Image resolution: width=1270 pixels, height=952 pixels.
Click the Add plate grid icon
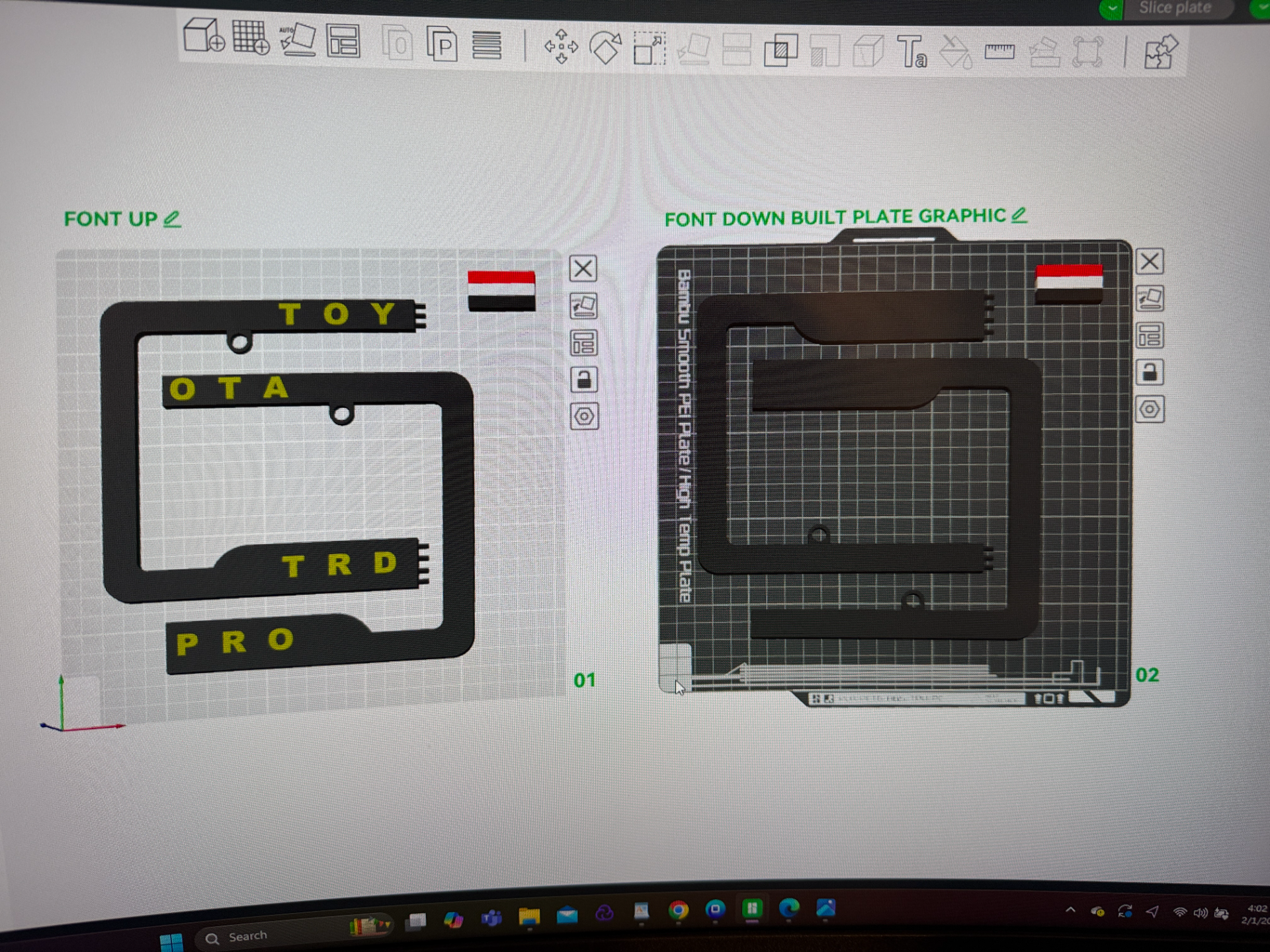[x=251, y=37]
